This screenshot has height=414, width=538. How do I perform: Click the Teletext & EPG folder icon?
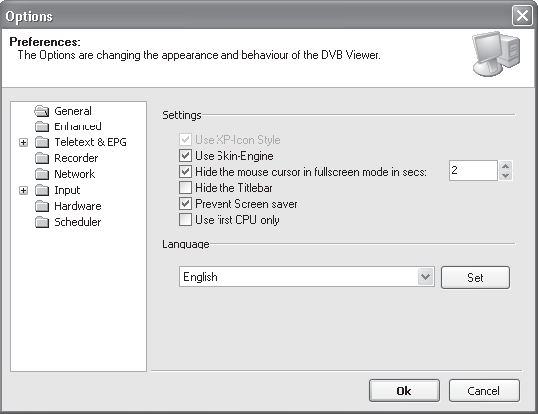42,142
